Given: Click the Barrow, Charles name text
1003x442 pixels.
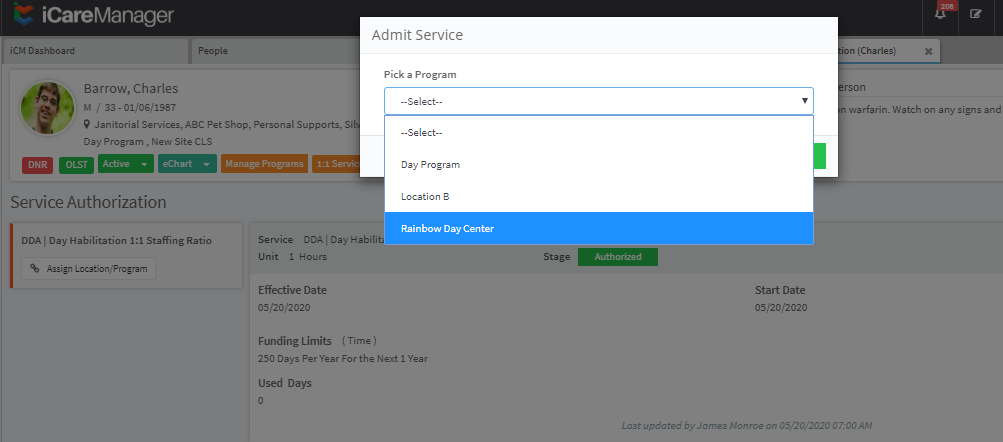Looking at the screenshot, I should coord(130,88).
